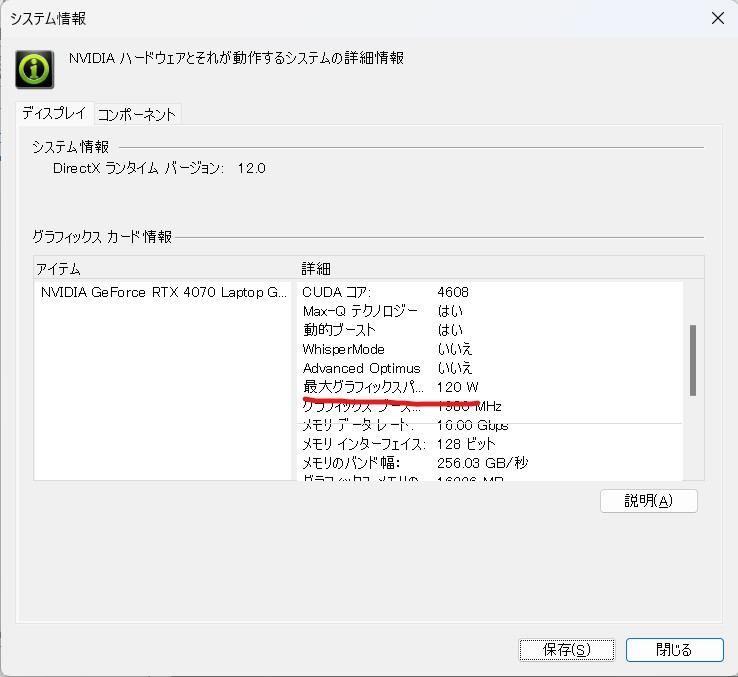Click the DirectX ランタイム バージョン label
The width and height of the screenshot is (738, 677).
pos(138,168)
